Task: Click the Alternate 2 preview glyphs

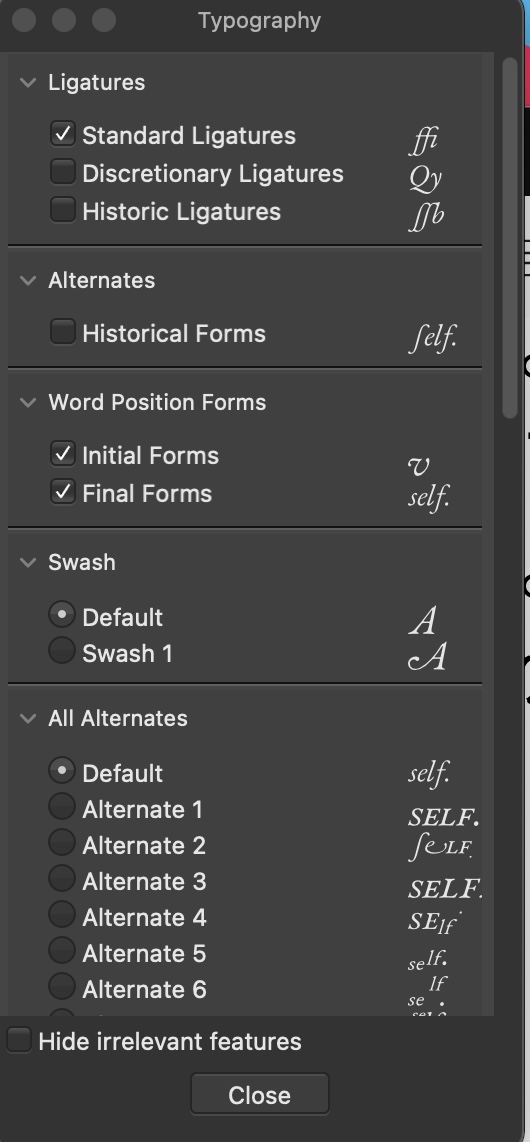Action: 440,848
